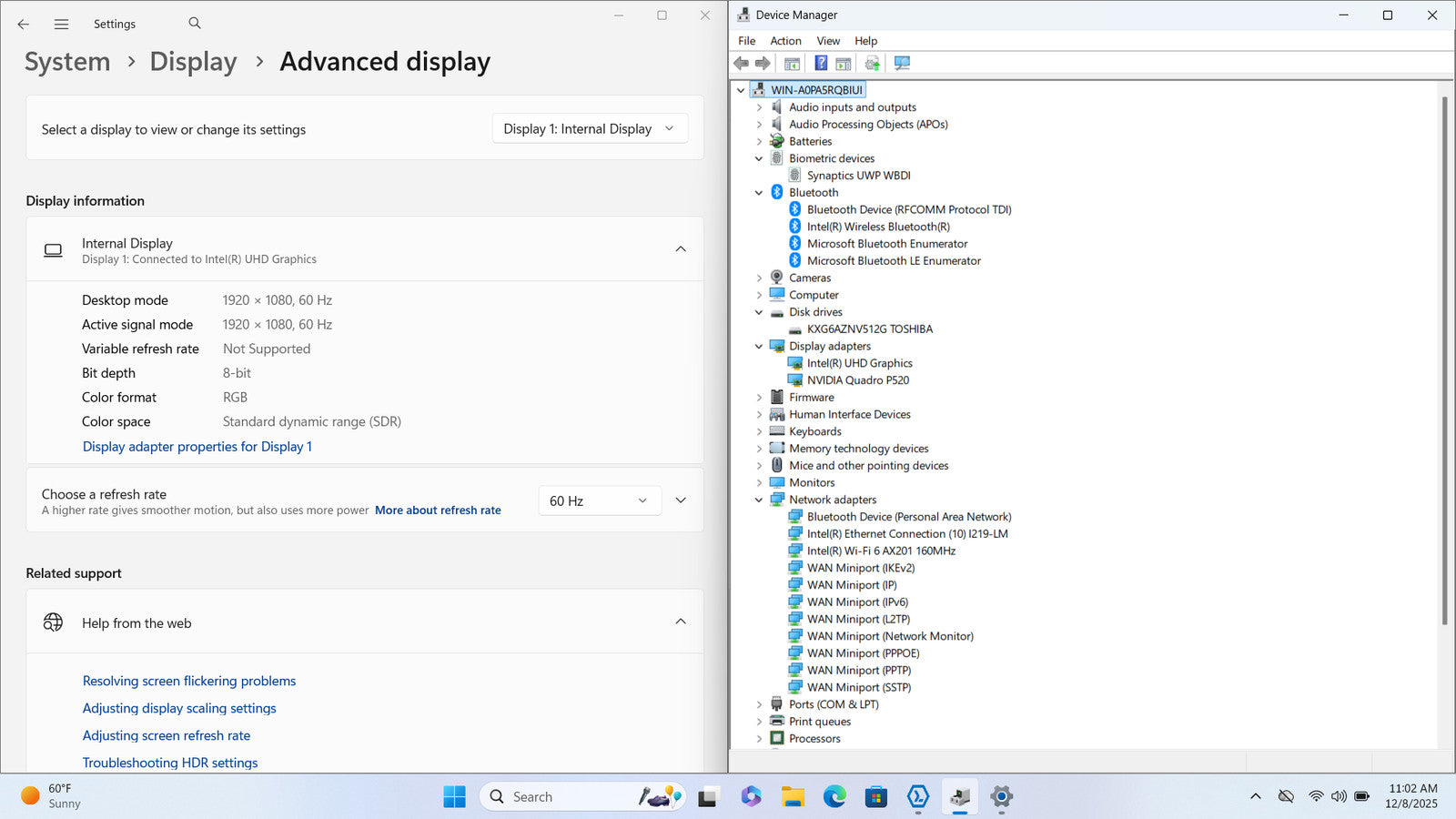Select NVIDIA Quadro P520 in device tree

click(x=857, y=380)
